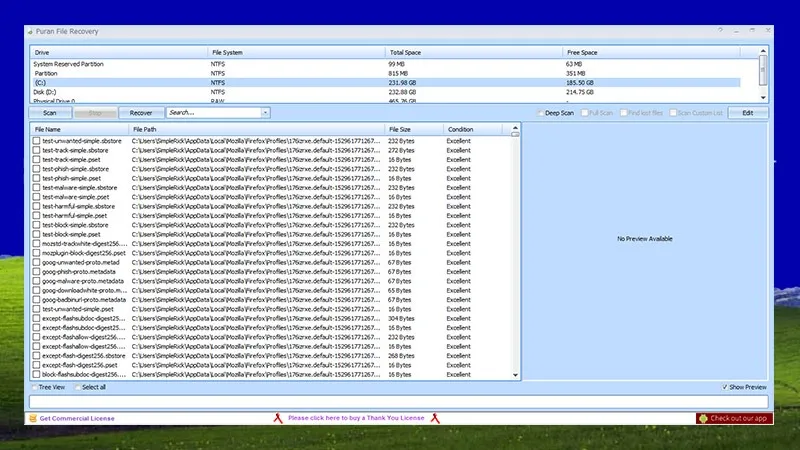The height and width of the screenshot is (450, 800).
Task: Click the 268 Bytes file size cell
Action: (x=401, y=356)
